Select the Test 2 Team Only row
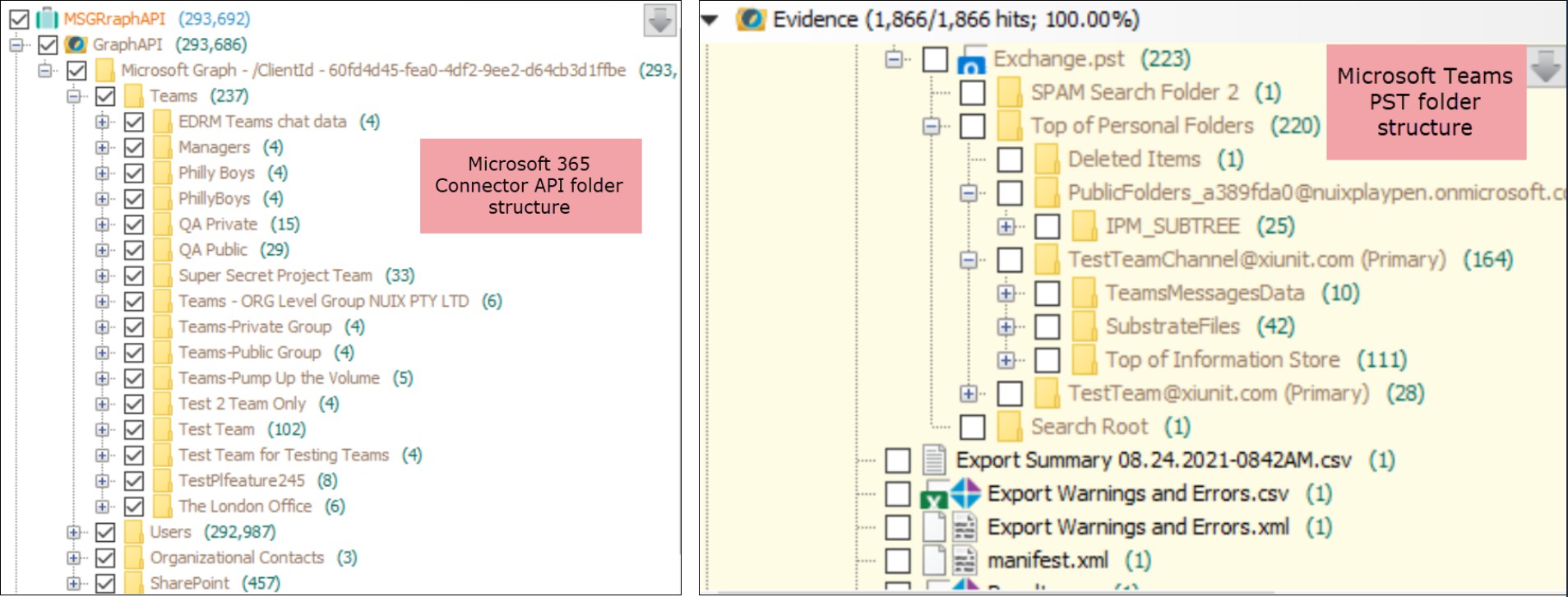 point(258,404)
